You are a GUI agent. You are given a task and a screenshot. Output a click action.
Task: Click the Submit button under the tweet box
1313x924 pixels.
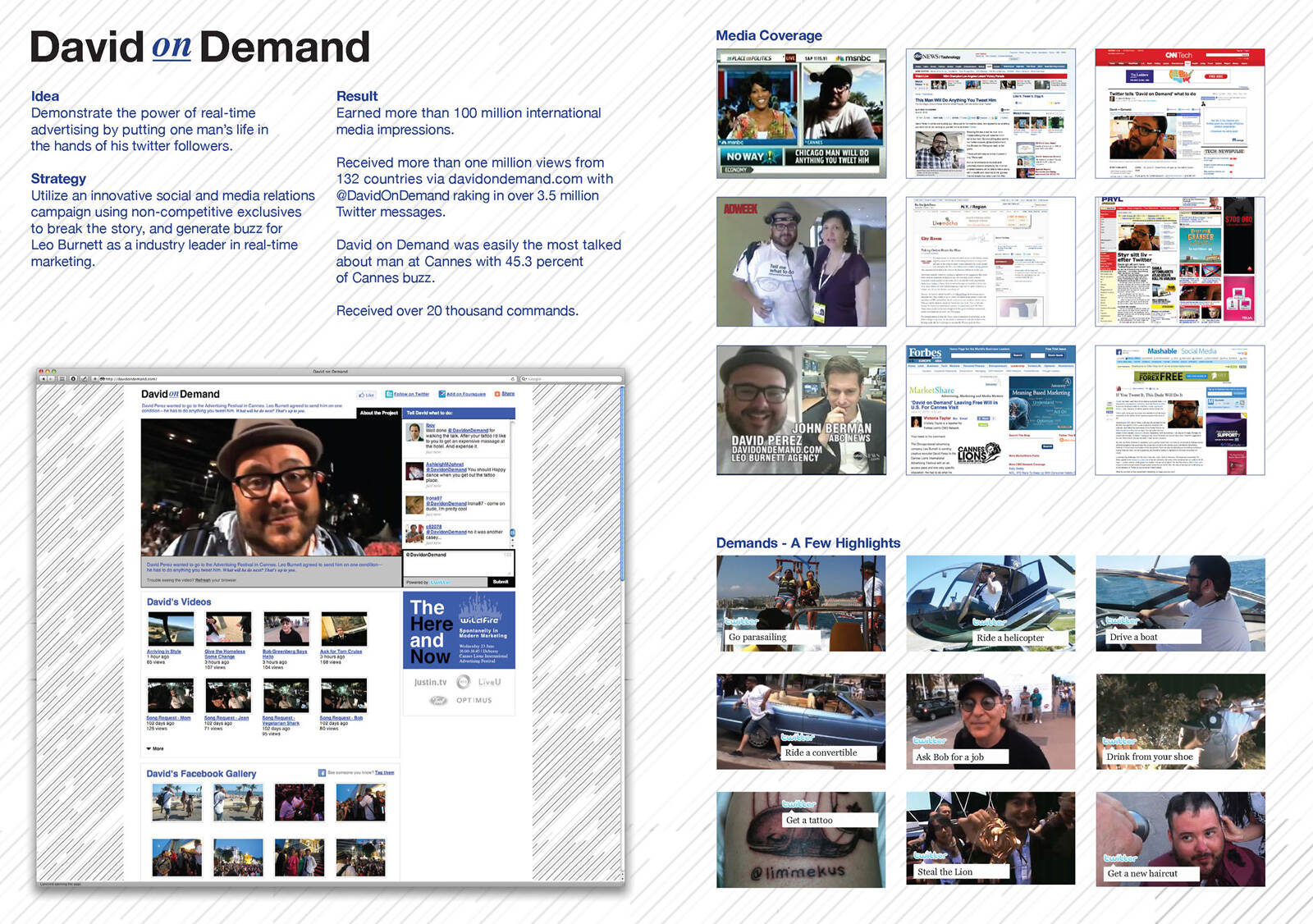pos(501,582)
